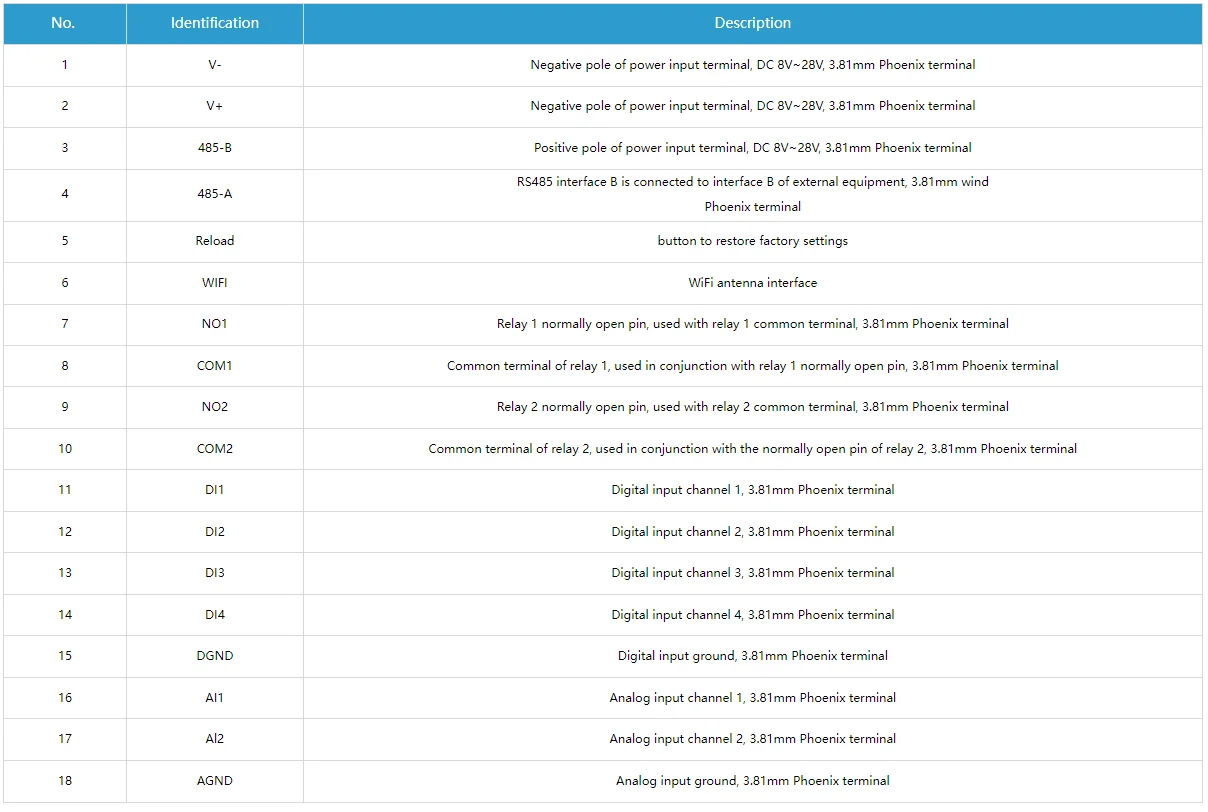The width and height of the screenshot is (1208, 812).
Task: Click the "Identification" column header
Action: point(214,23)
